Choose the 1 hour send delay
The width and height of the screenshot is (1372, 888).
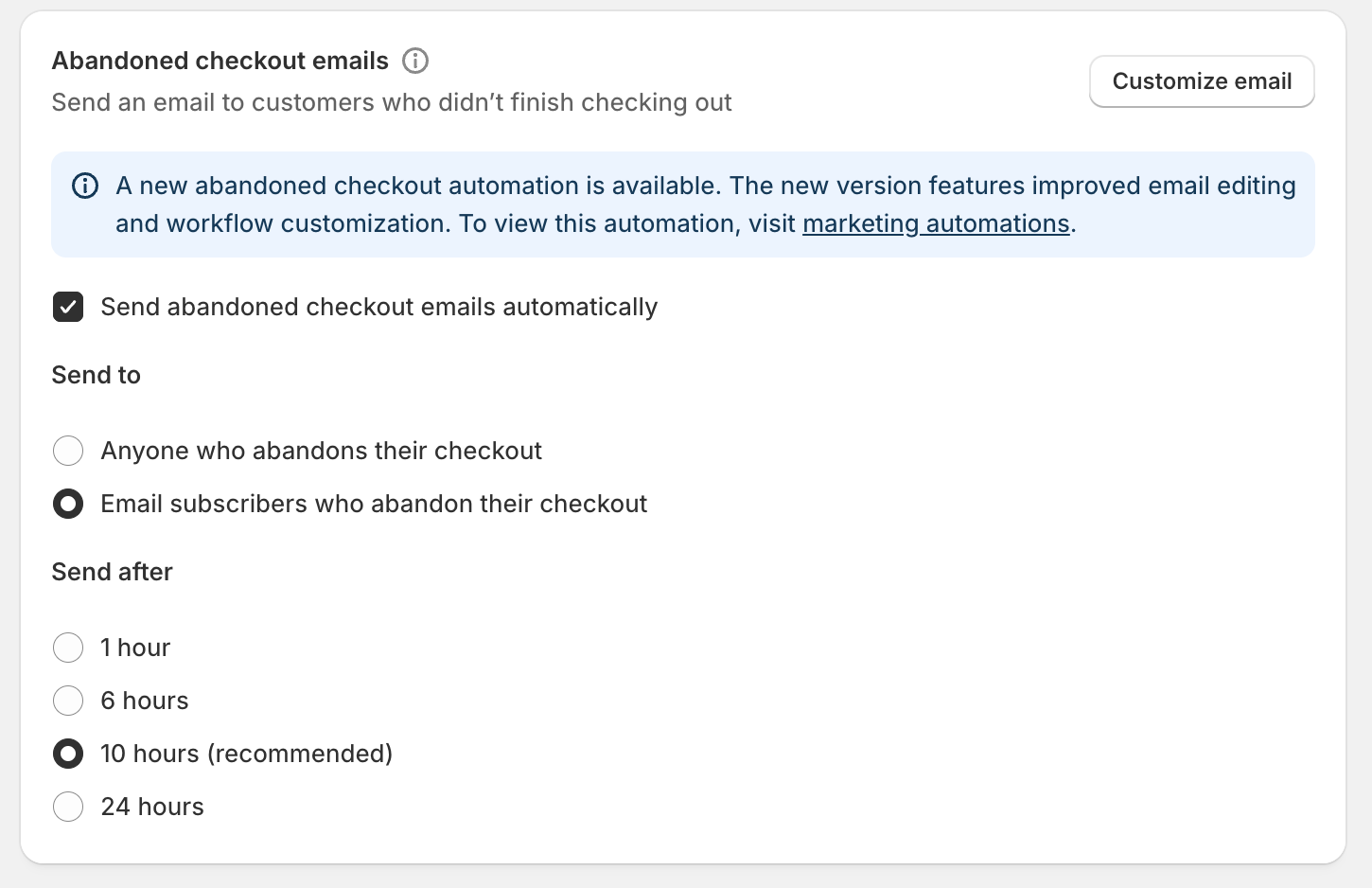[68, 648]
